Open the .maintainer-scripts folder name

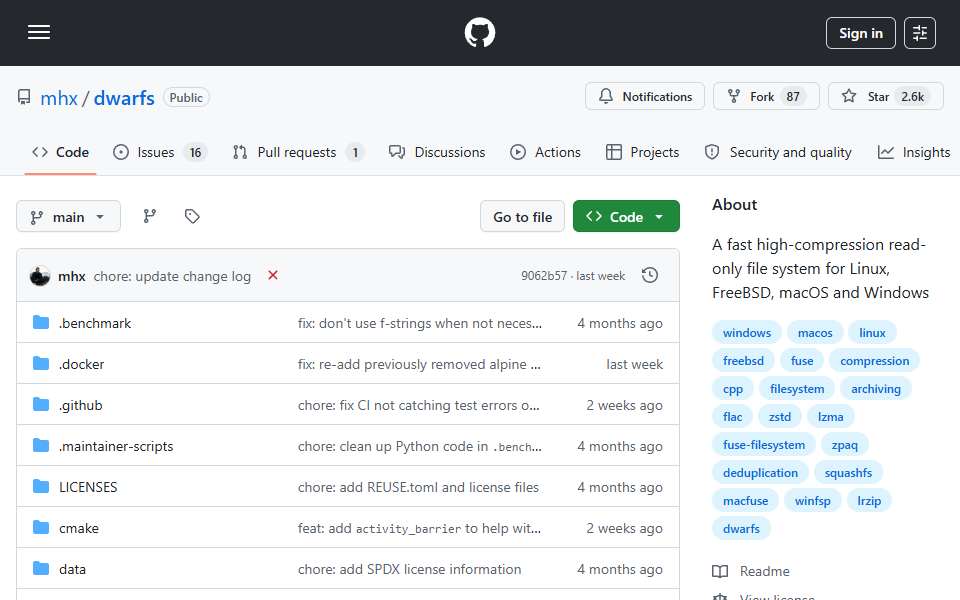(116, 446)
